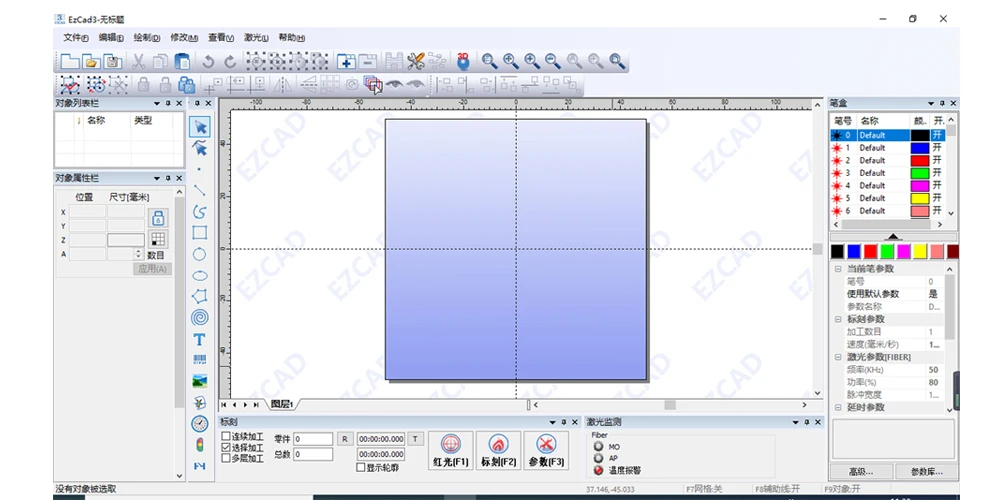Select the Rectangle tool
The image size is (1000, 500).
point(200,233)
